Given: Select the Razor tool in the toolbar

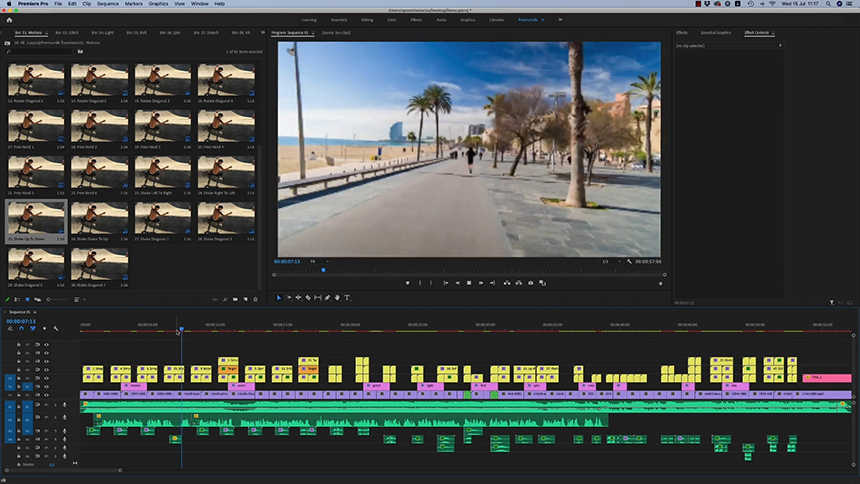Looking at the screenshot, I should (x=307, y=297).
